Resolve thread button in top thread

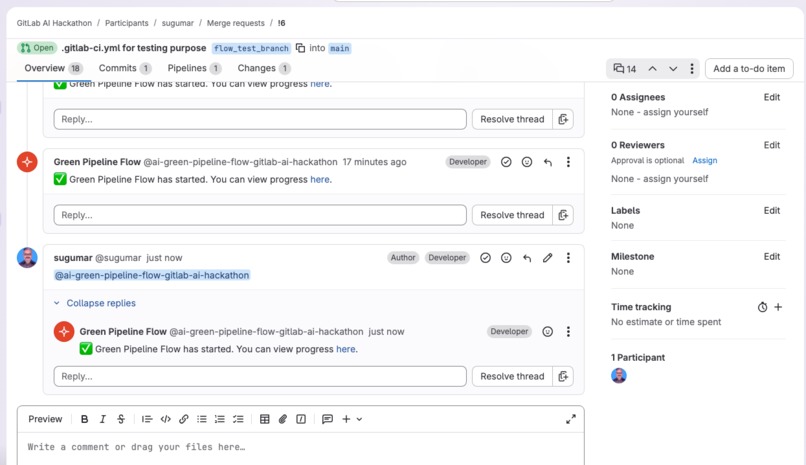[512, 119]
